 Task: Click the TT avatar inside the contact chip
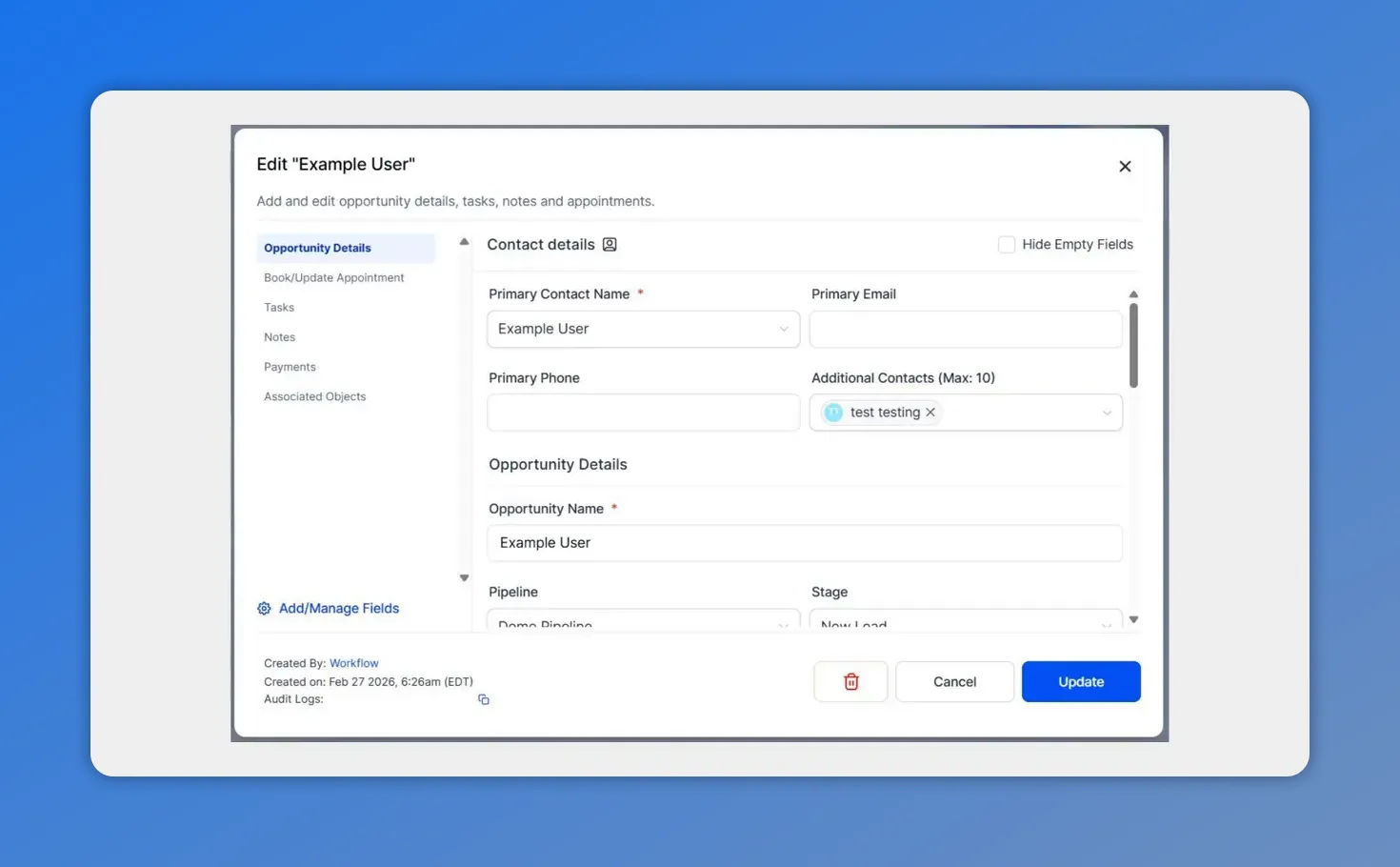(x=832, y=412)
